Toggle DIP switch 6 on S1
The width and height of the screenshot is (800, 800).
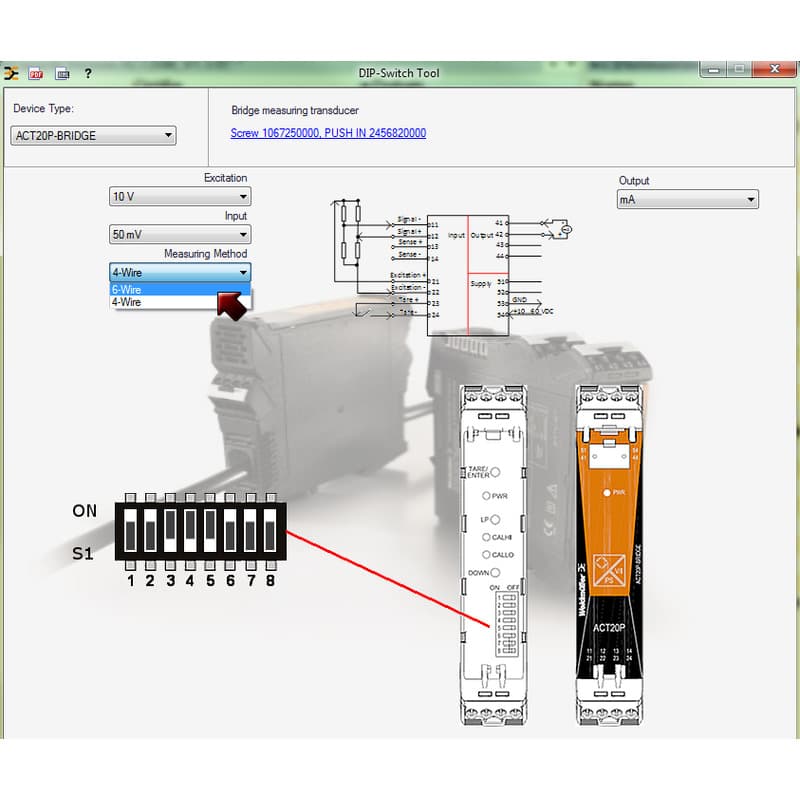tap(230, 530)
